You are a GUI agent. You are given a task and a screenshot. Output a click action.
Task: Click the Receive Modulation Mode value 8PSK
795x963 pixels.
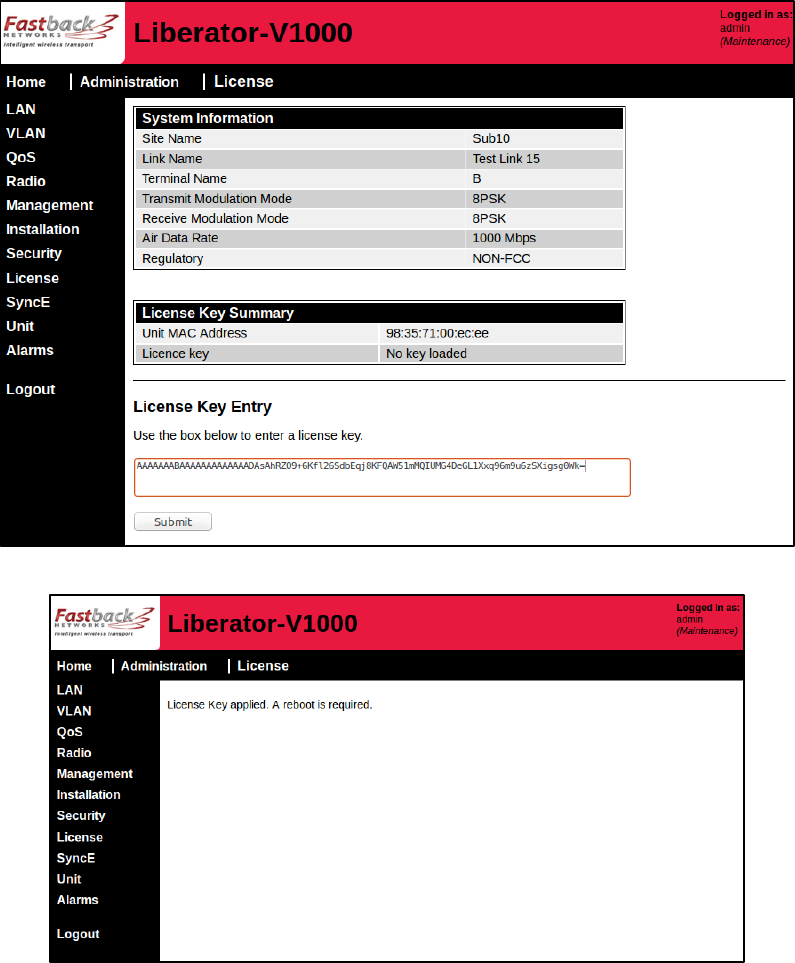click(x=489, y=219)
